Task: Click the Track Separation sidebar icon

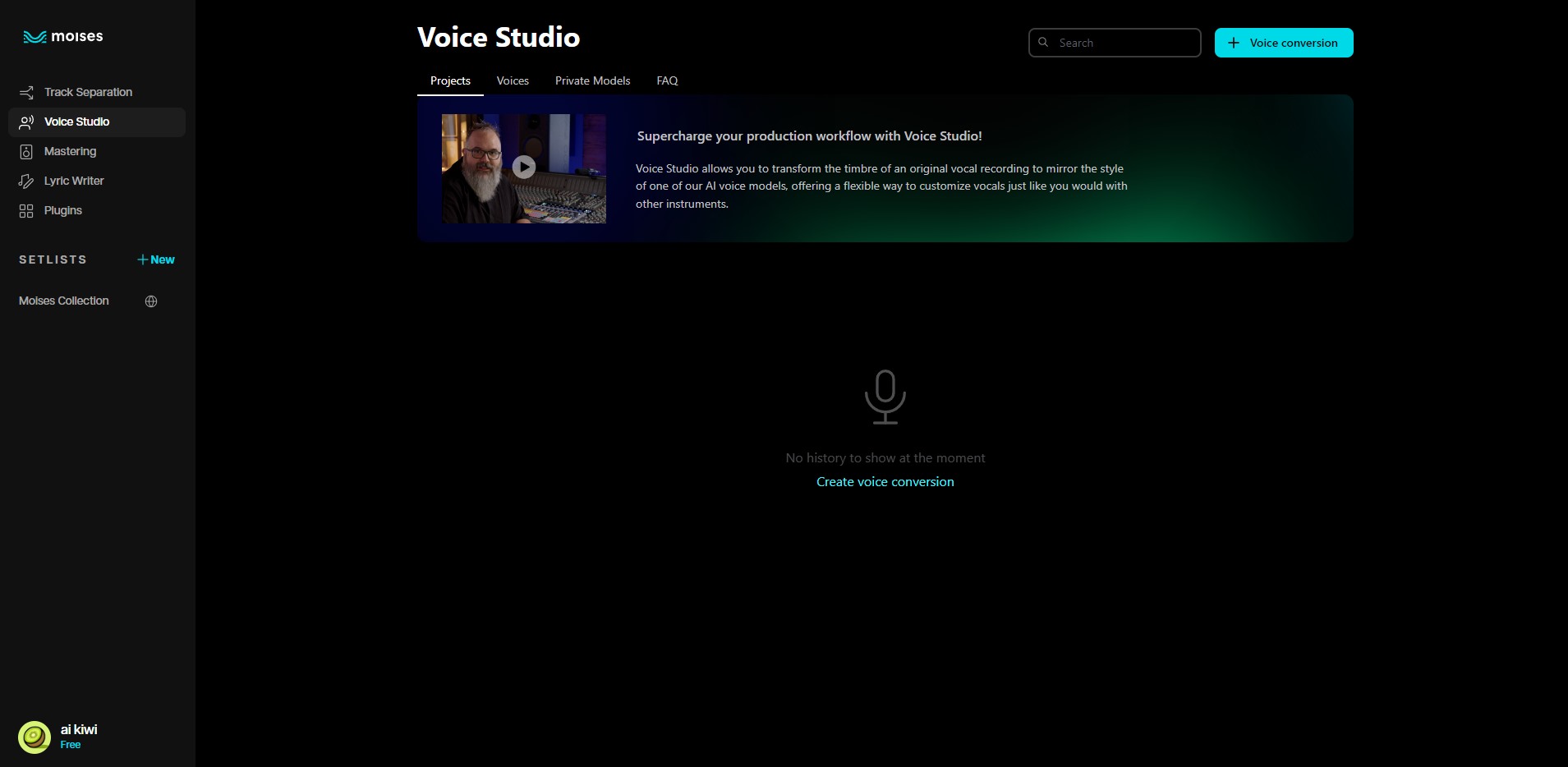Action: pos(26,92)
